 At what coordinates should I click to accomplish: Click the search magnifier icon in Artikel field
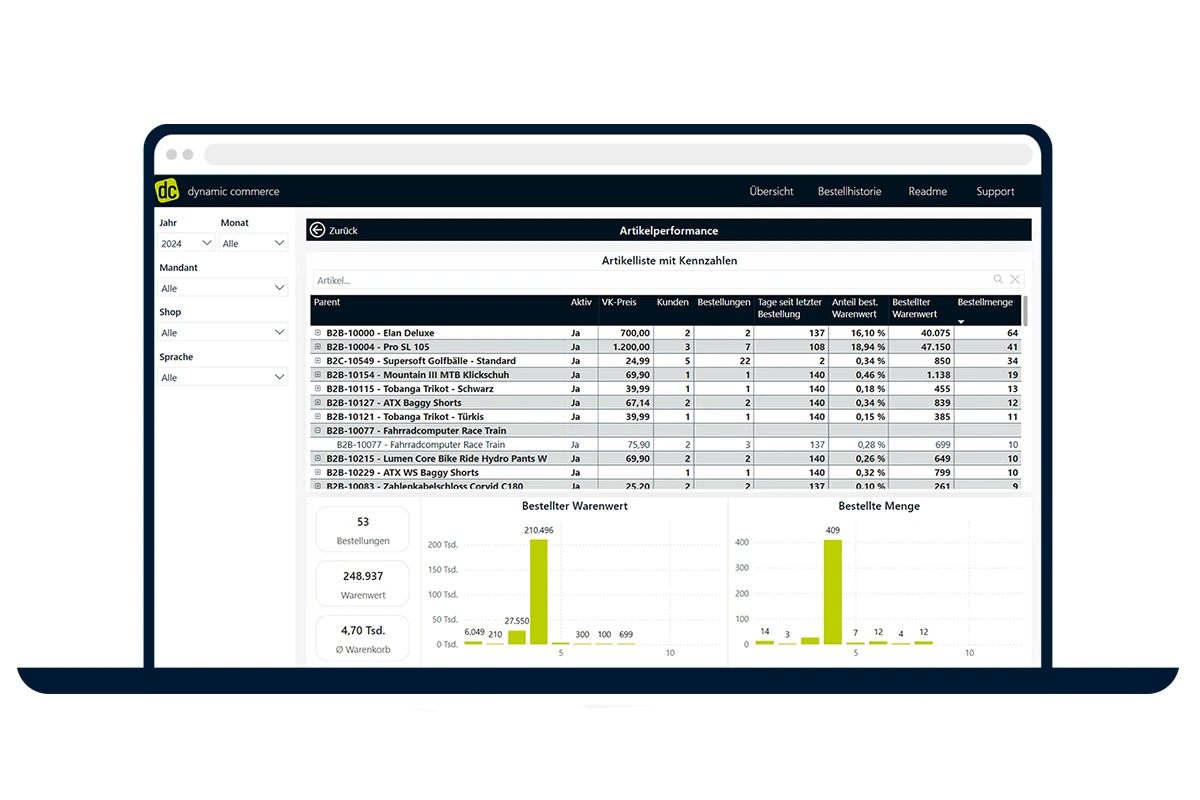point(998,280)
